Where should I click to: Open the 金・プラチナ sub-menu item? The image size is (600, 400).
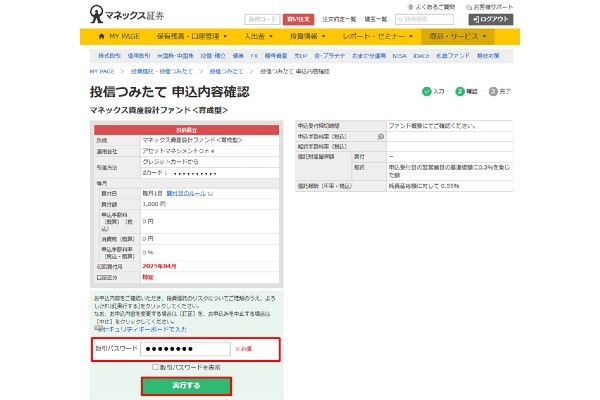[329, 56]
